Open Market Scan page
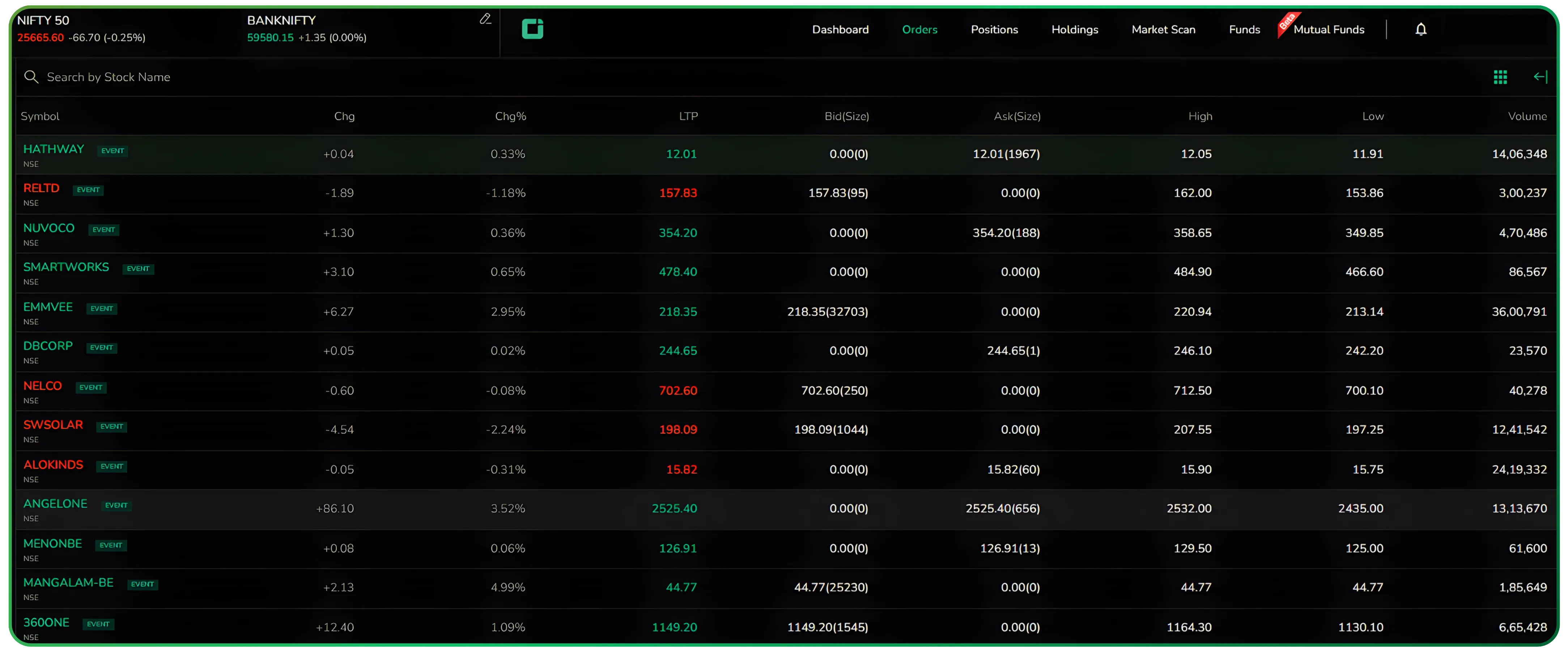Viewport: 1568px width, 653px height. (x=1163, y=29)
